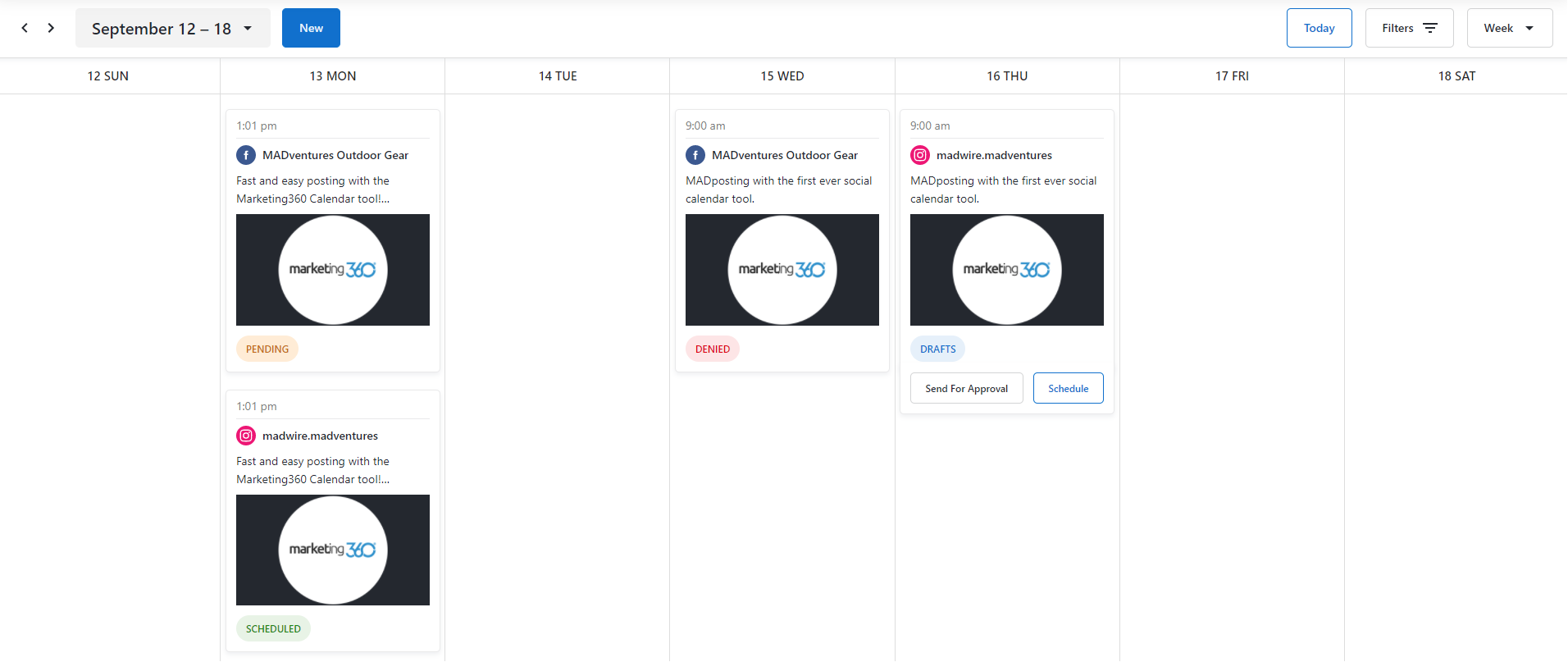Click Facebook icon on Wednesday denied post
Screen dimensions: 1568x662
695,155
